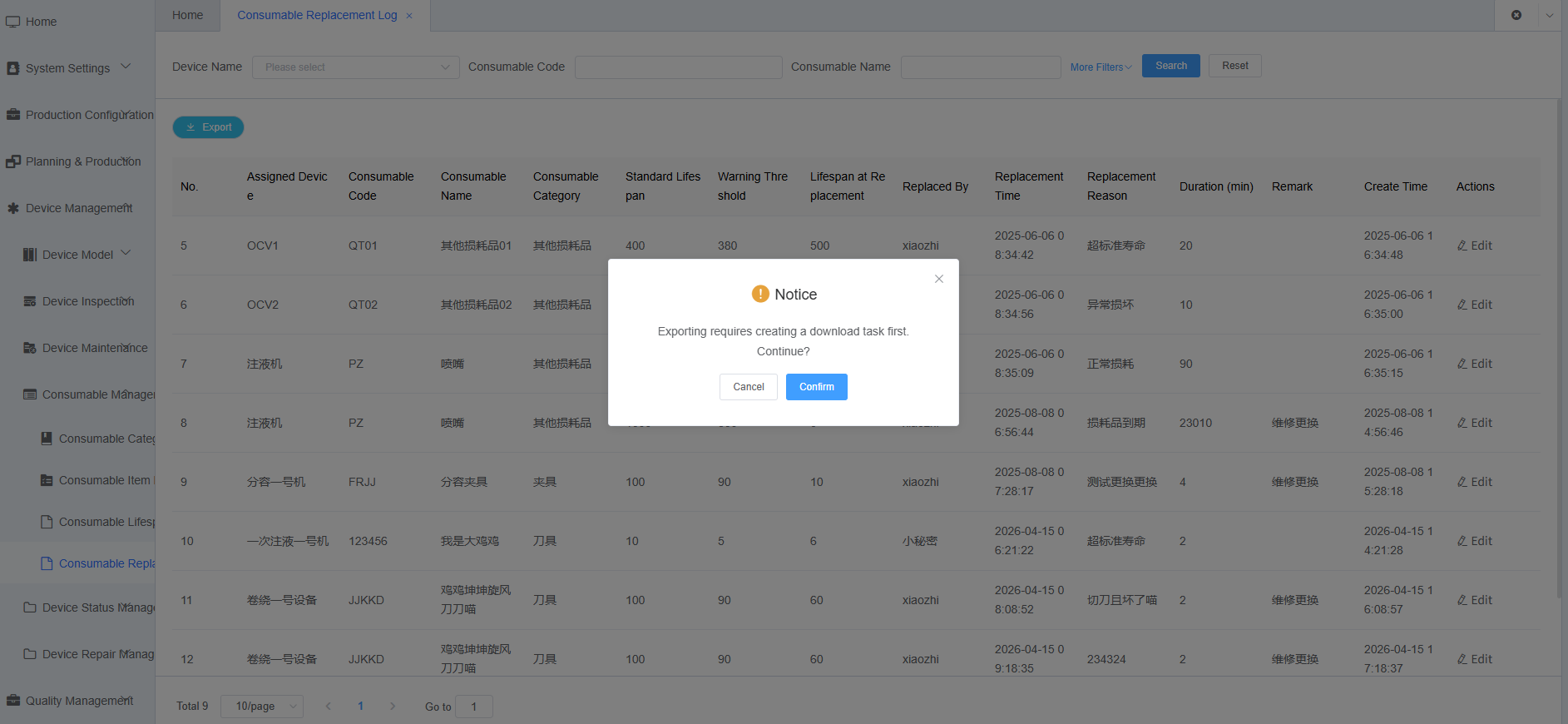The width and height of the screenshot is (1568, 724).
Task: Expand Production Configuration menu
Action: pyautogui.click(x=77, y=115)
